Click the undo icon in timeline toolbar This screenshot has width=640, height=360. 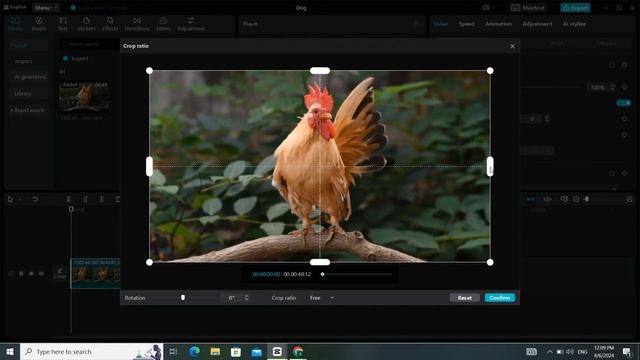point(35,199)
